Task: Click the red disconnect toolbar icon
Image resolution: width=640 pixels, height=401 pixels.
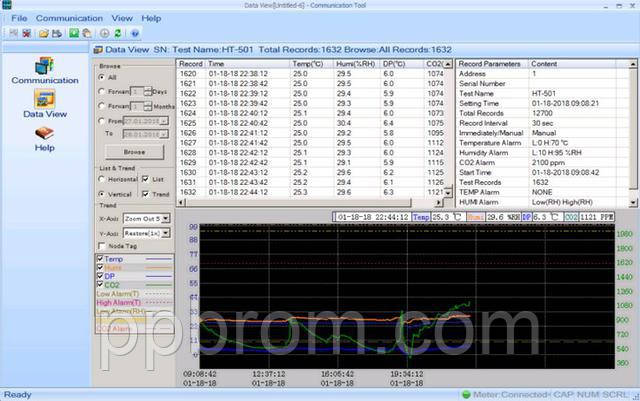Action: (26, 33)
